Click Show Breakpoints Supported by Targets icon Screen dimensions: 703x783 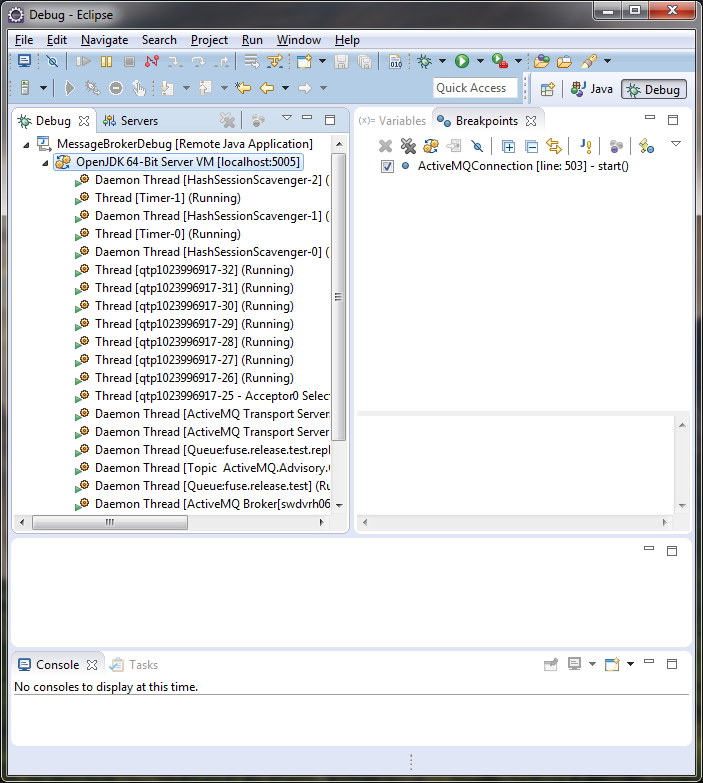tap(431, 146)
